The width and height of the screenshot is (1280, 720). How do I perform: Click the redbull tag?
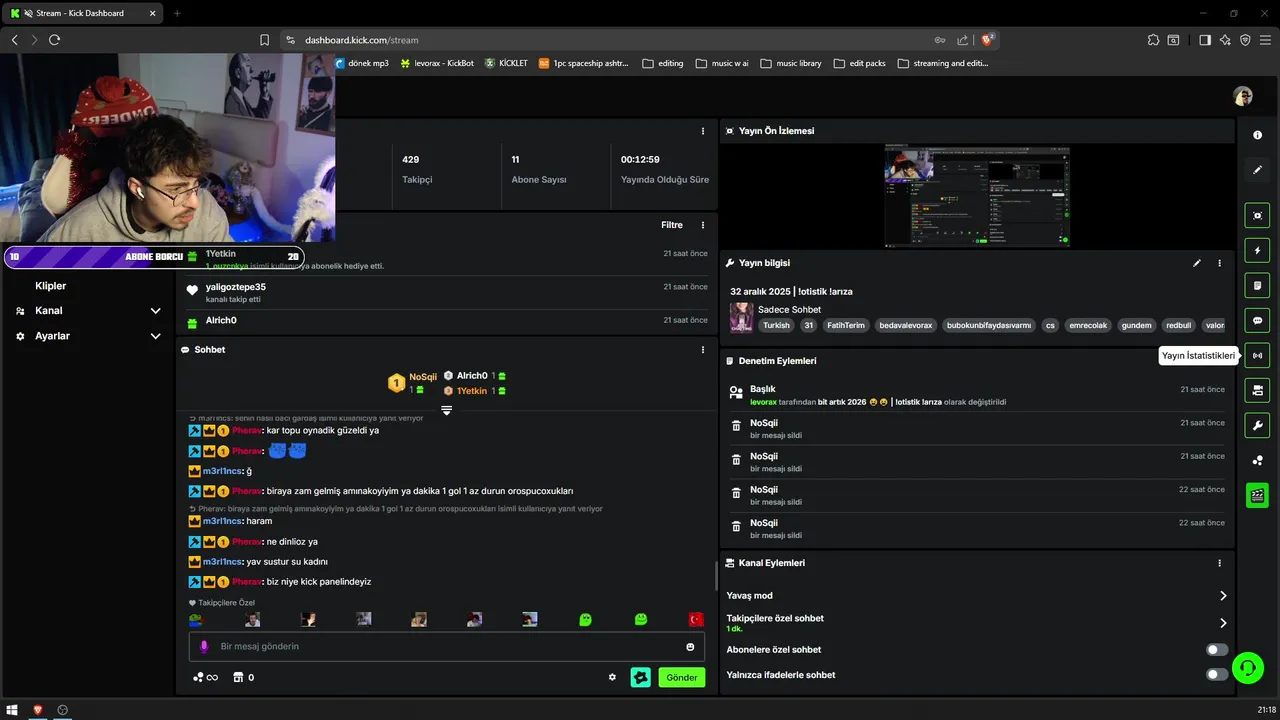click(x=1179, y=325)
